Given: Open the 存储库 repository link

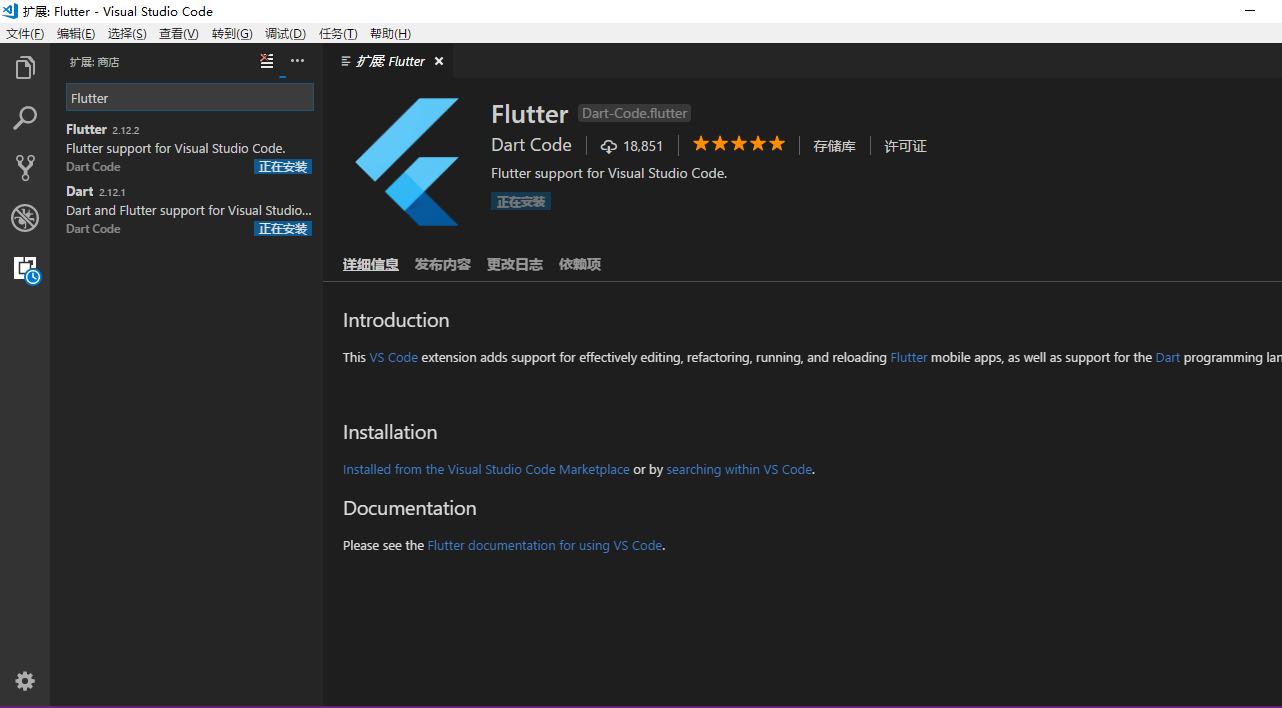Looking at the screenshot, I should 834,146.
